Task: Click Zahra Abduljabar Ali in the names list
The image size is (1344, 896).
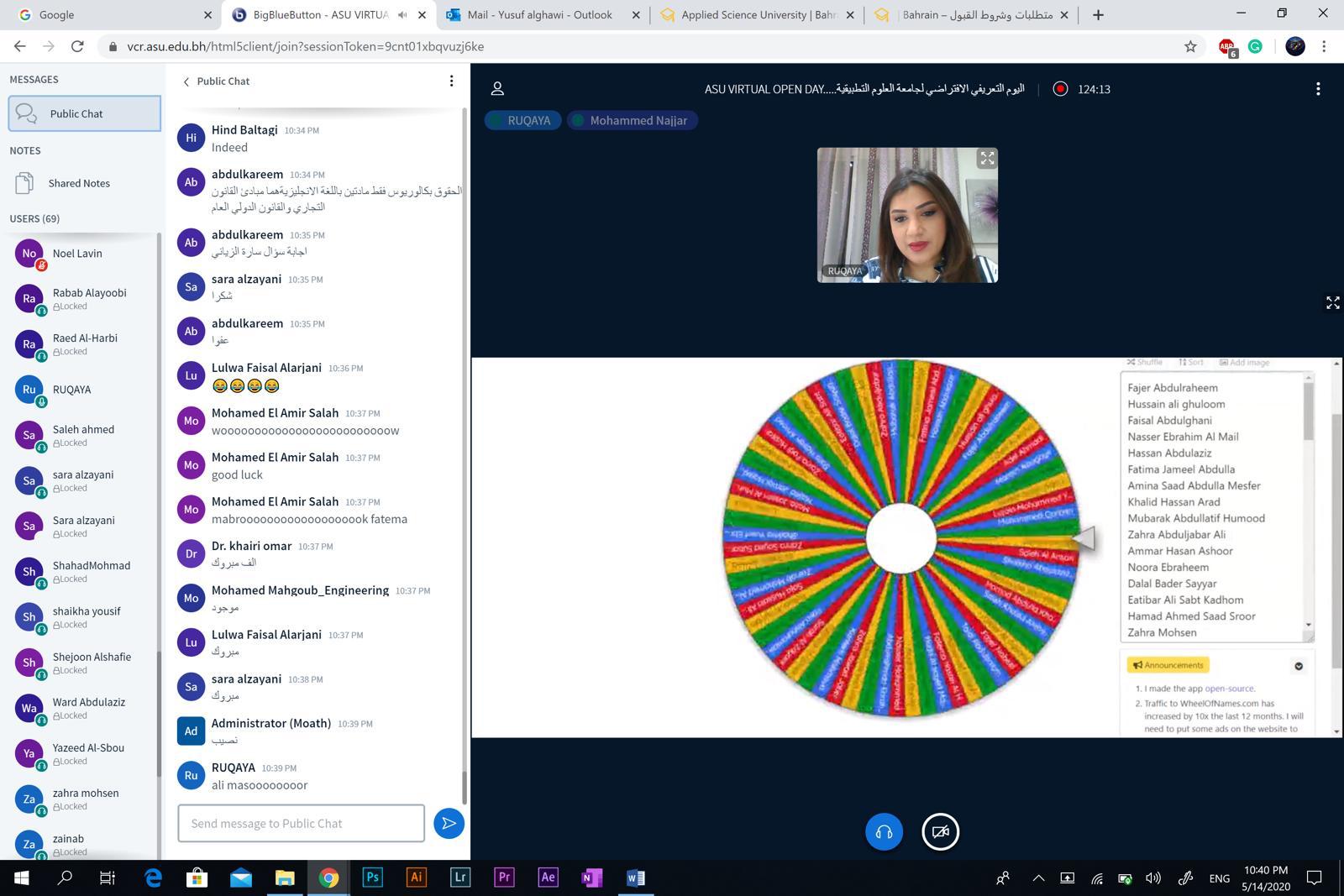Action: coord(1176,535)
